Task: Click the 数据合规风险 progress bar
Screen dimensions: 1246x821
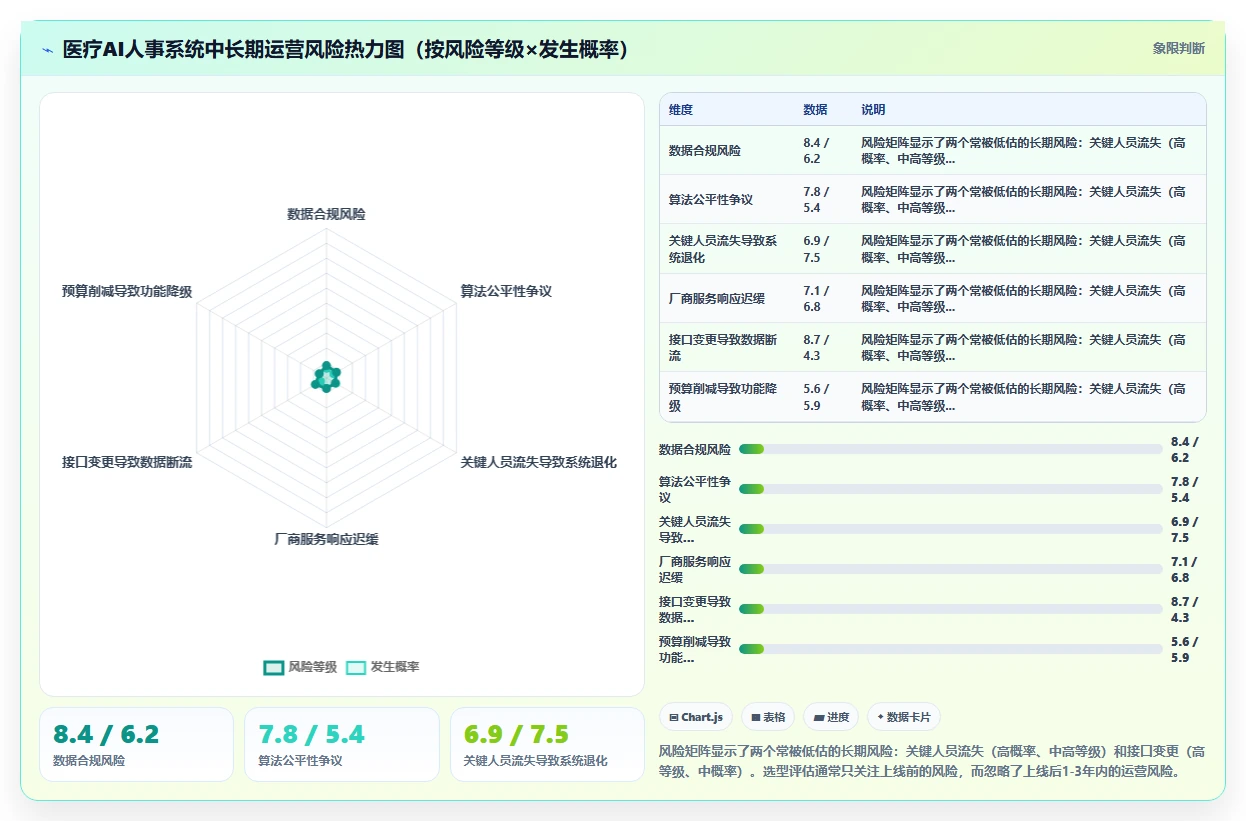Action: point(951,449)
